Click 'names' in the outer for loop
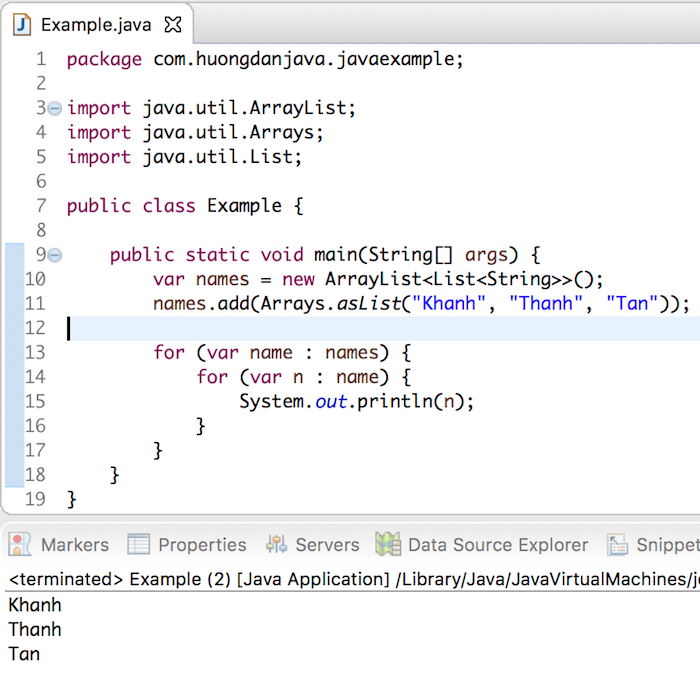 tap(352, 353)
